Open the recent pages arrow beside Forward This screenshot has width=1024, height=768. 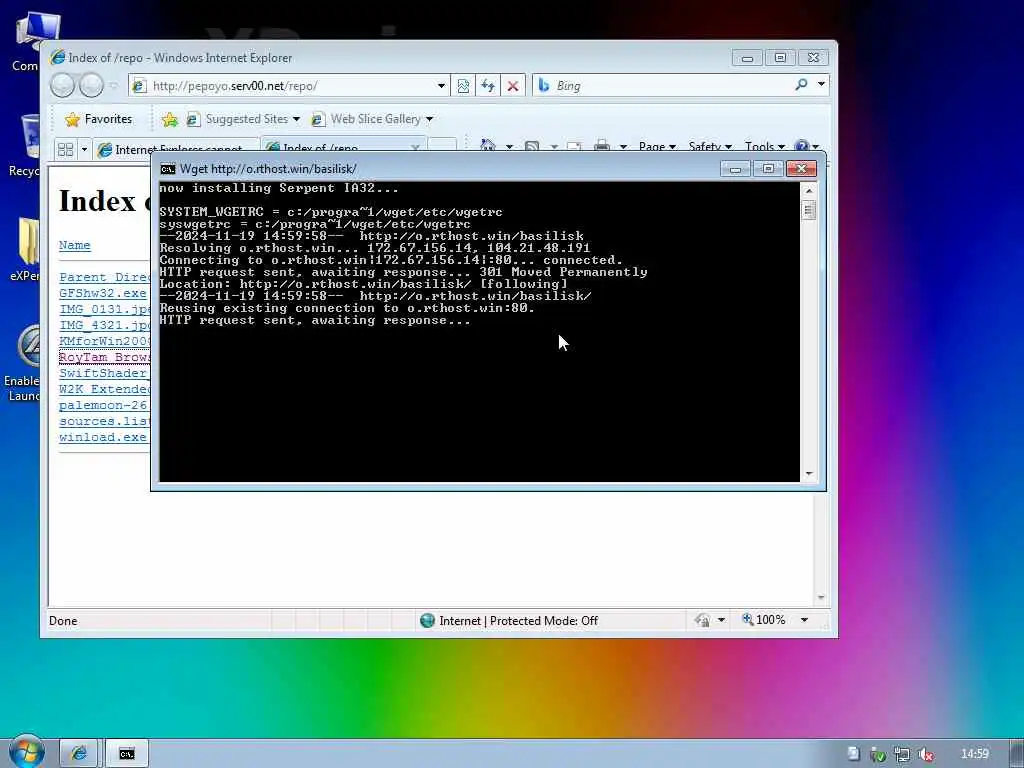tap(114, 86)
